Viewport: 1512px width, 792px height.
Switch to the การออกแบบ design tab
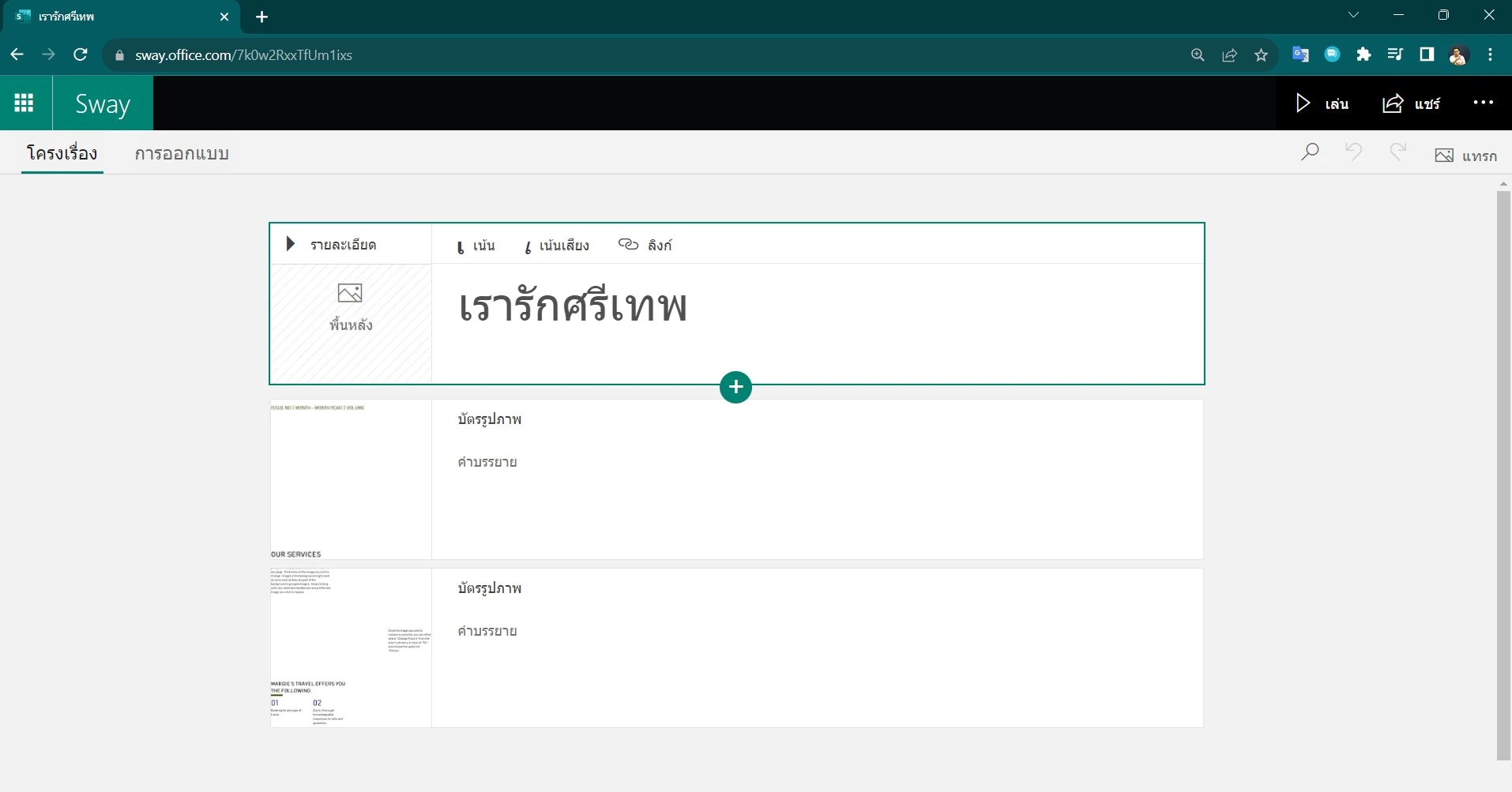pyautogui.click(x=182, y=154)
